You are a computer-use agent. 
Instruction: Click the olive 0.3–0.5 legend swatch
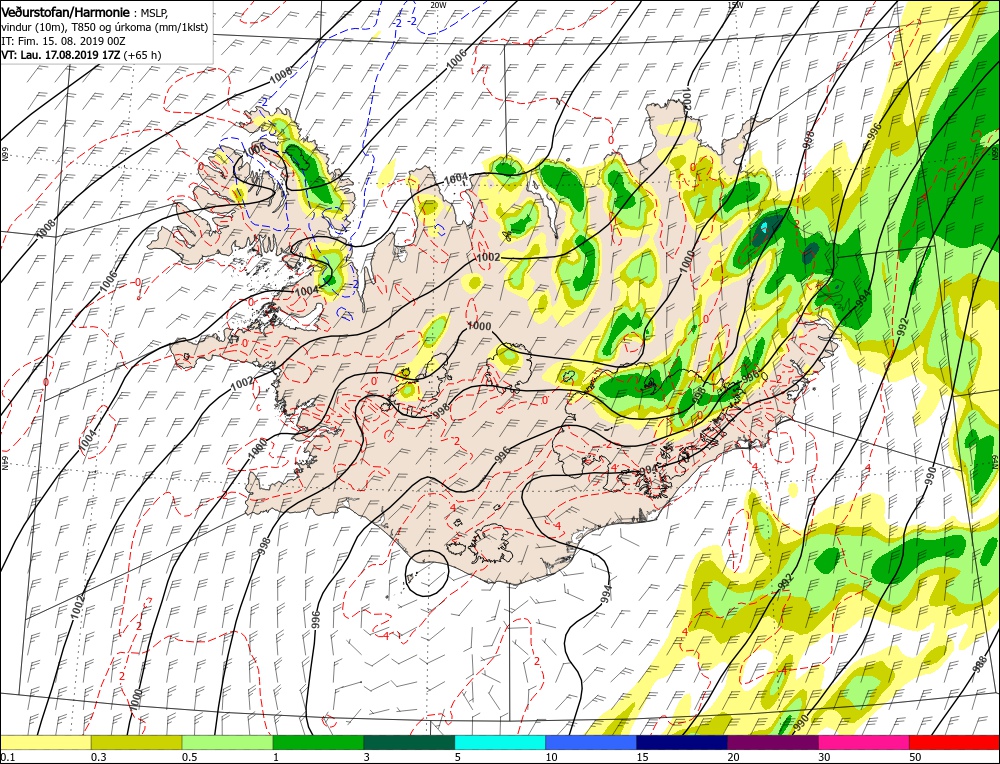coord(136,742)
